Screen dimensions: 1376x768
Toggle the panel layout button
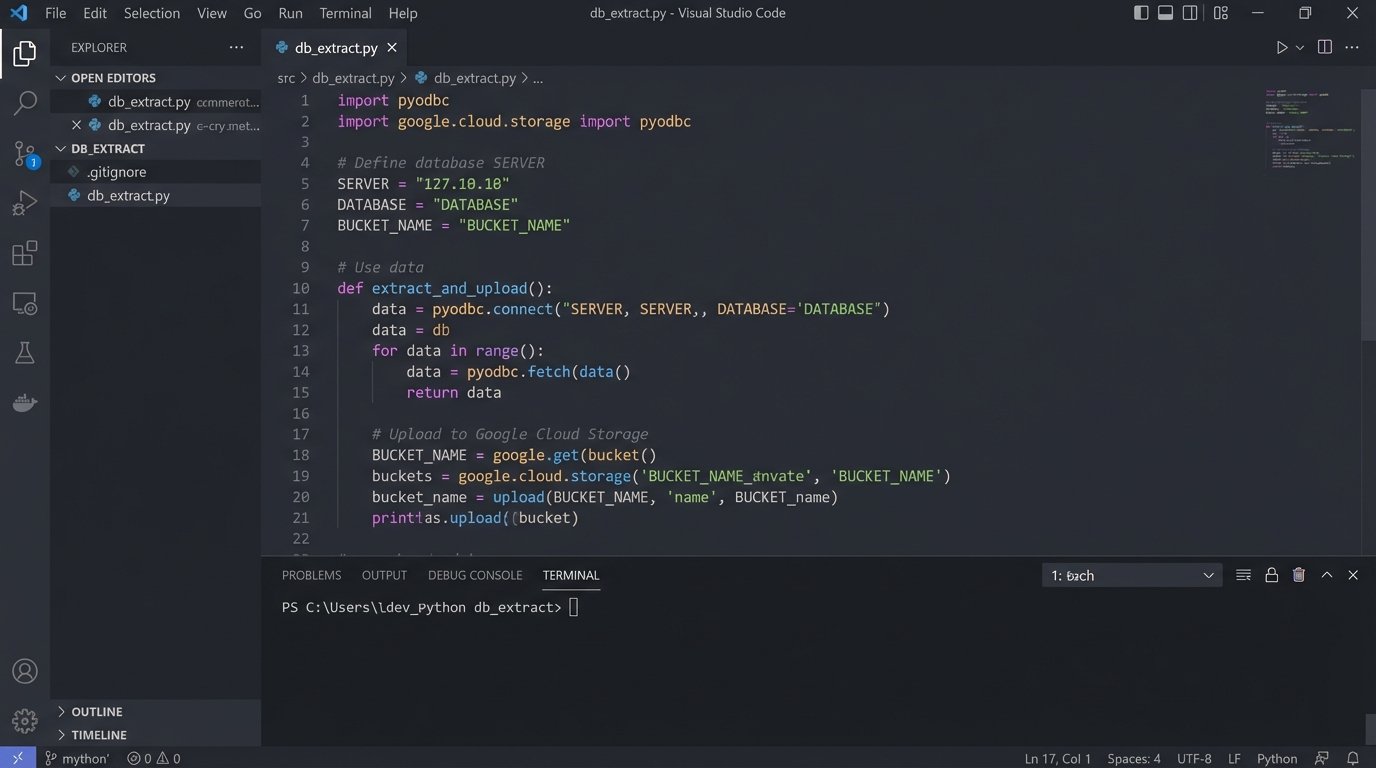click(1166, 13)
